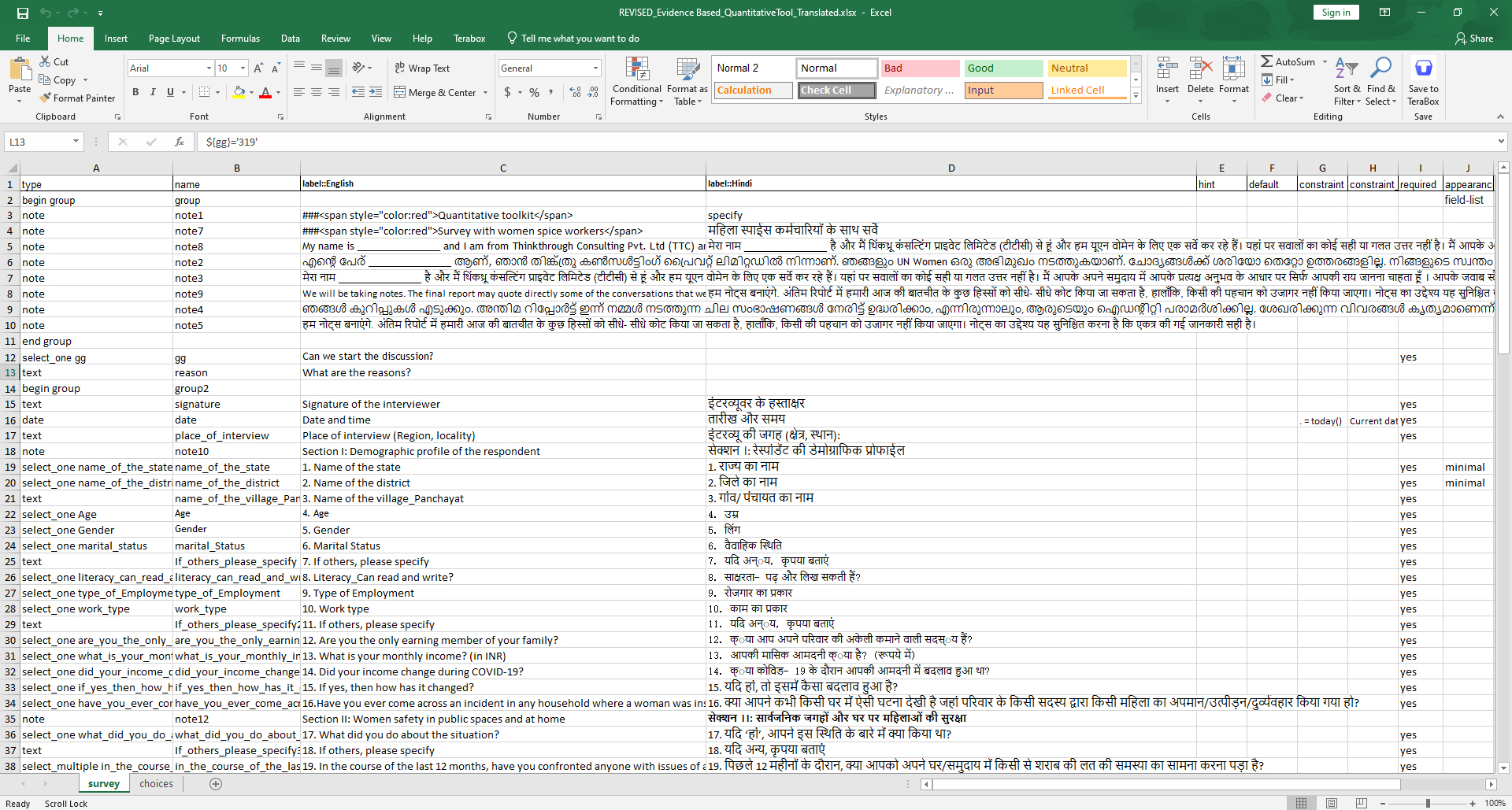1512x810 pixels.
Task: Expand the cell styles gallery
Action: click(x=1136, y=96)
